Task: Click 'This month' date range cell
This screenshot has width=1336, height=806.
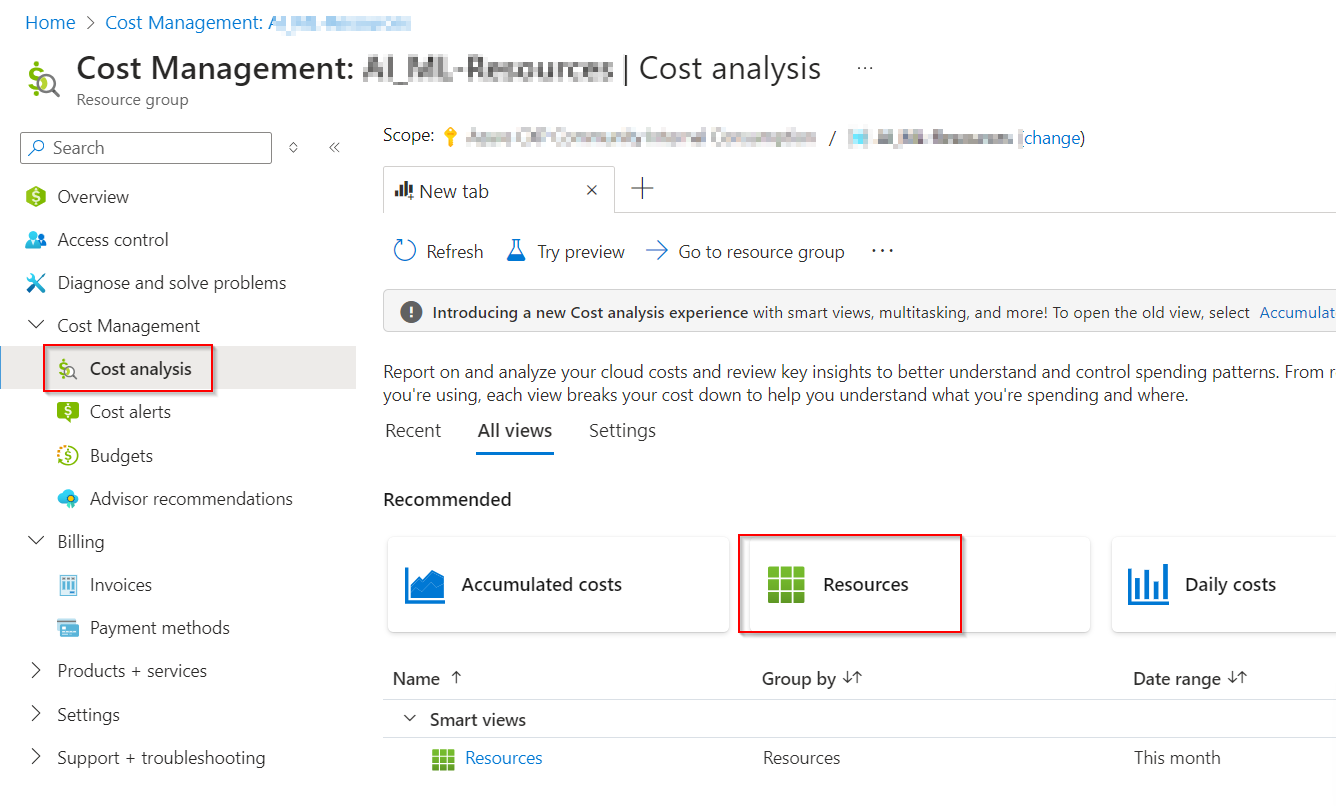Action: pyautogui.click(x=1177, y=758)
